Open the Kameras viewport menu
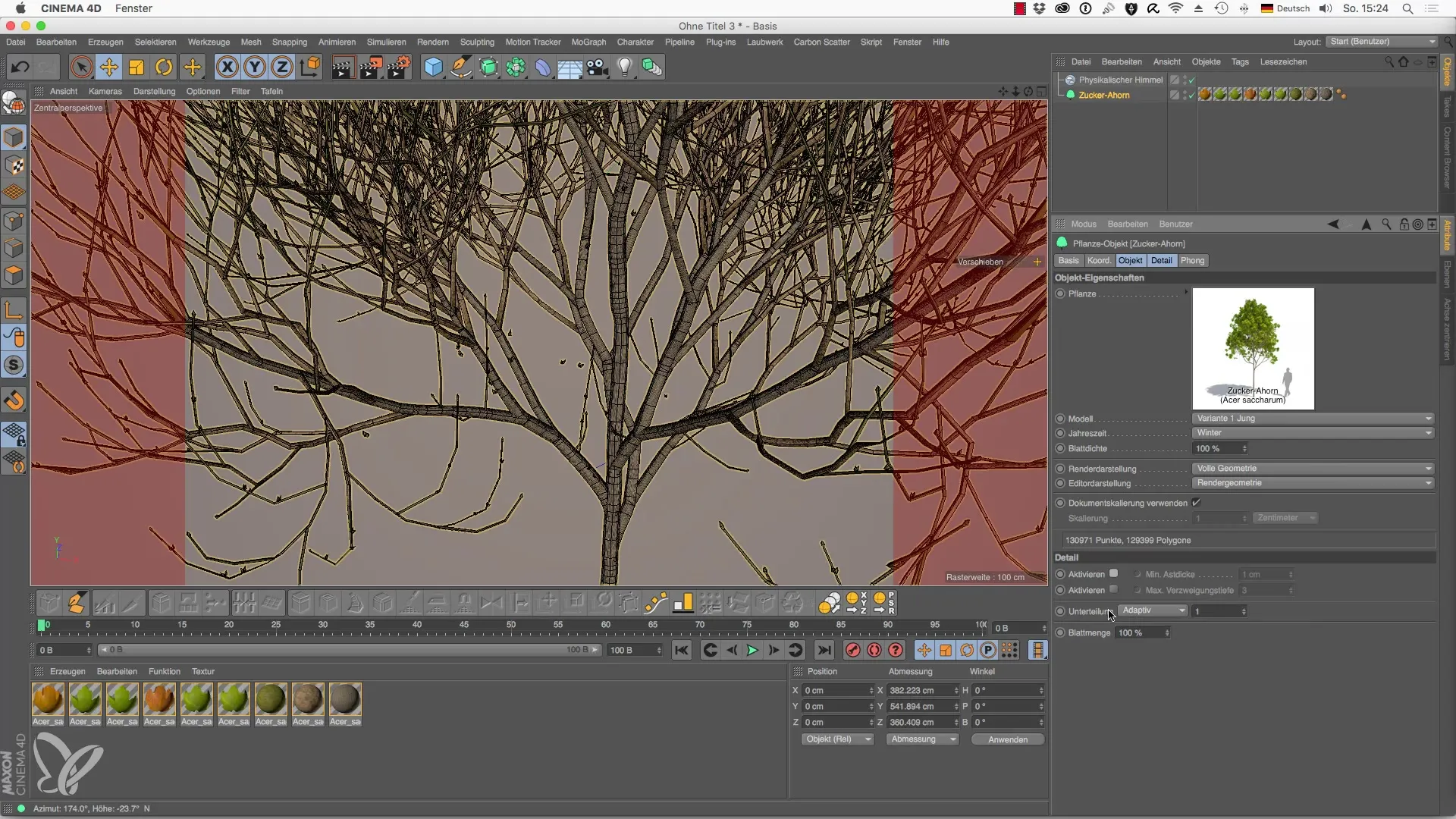The height and width of the screenshot is (819, 1456). [x=105, y=91]
